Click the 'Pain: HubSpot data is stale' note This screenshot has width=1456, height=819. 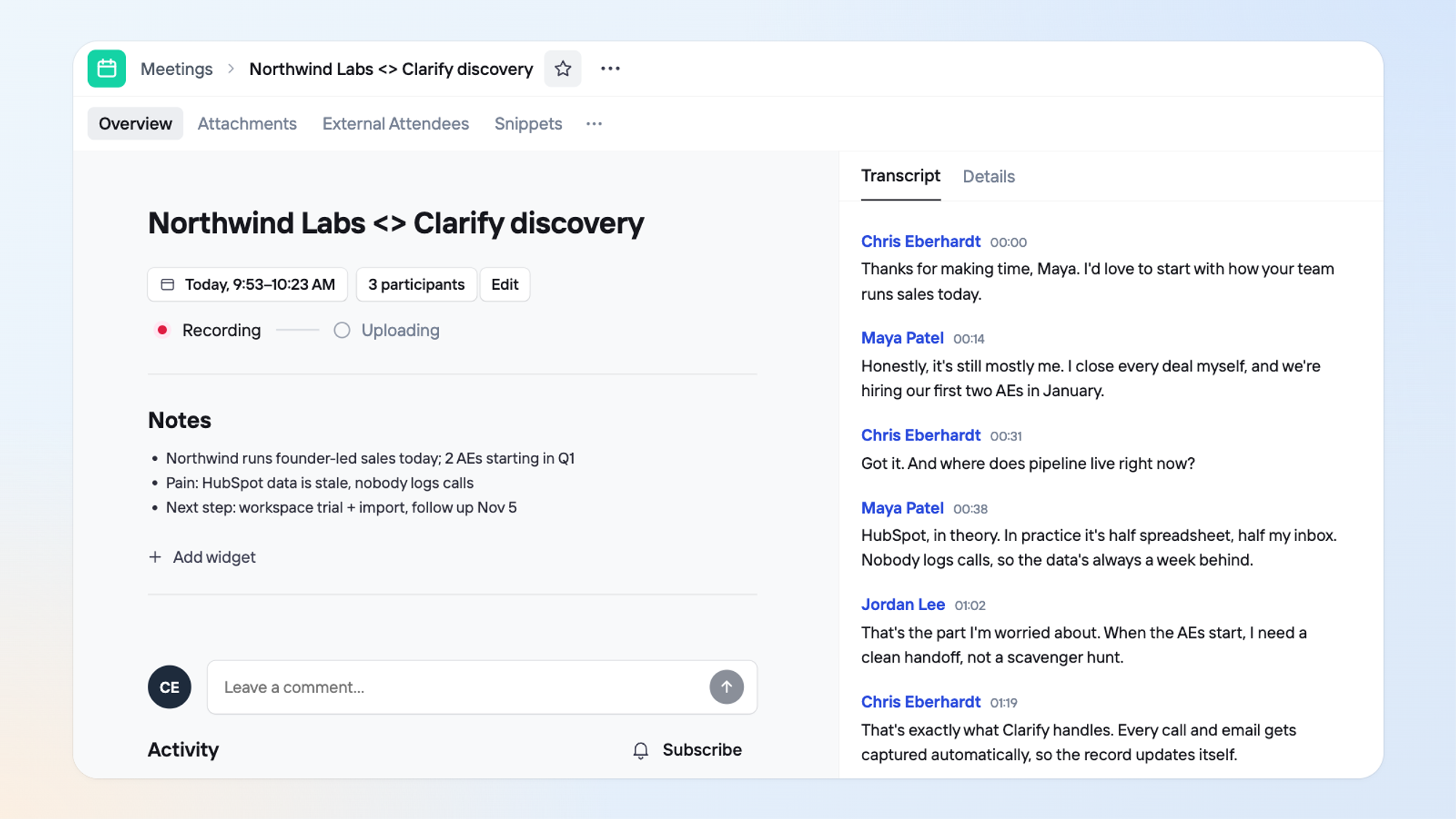pyautogui.click(x=320, y=483)
